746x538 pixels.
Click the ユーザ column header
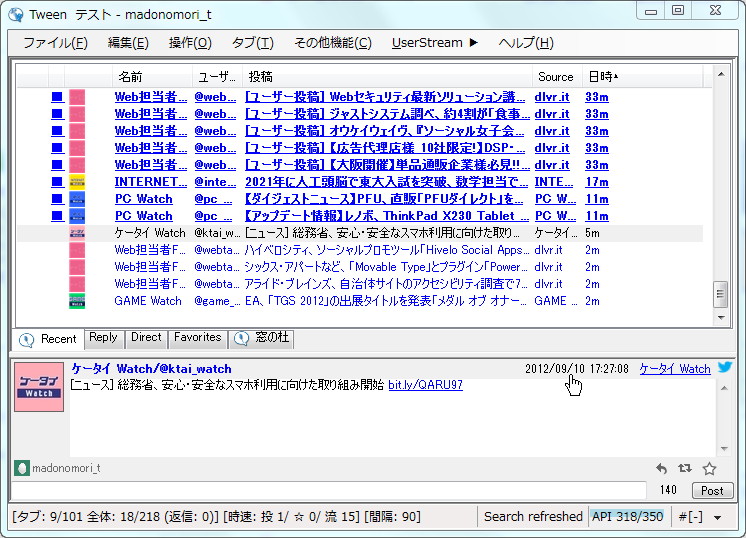tap(217, 77)
